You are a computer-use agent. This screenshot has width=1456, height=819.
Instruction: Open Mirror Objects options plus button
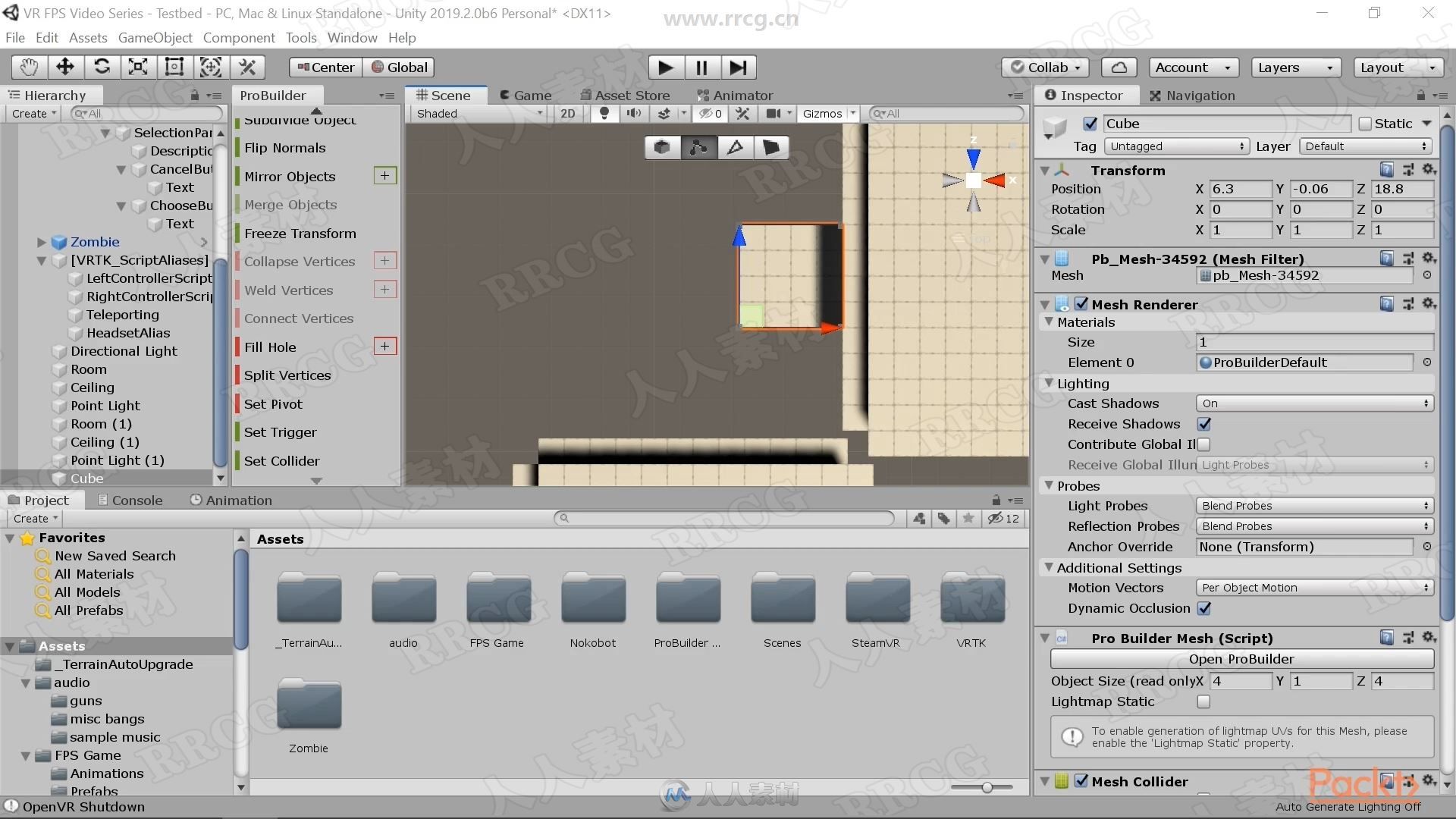(x=385, y=176)
